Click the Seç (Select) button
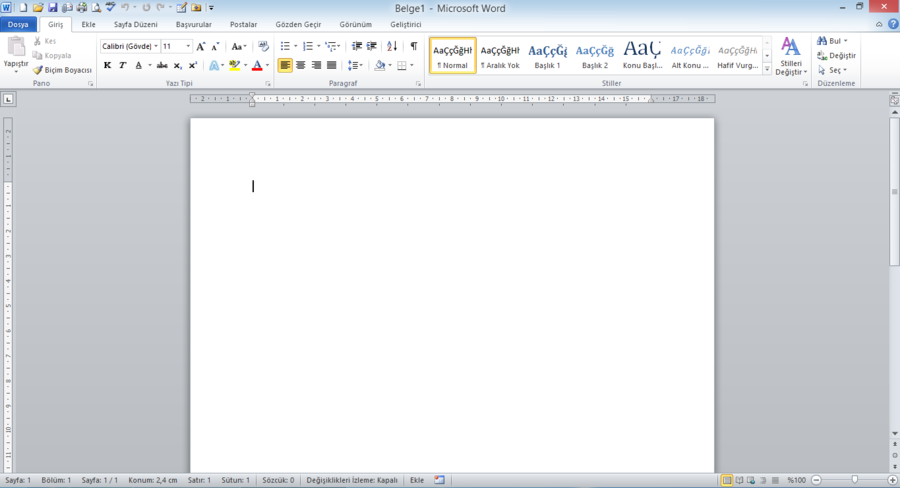The image size is (900, 488). click(832, 70)
